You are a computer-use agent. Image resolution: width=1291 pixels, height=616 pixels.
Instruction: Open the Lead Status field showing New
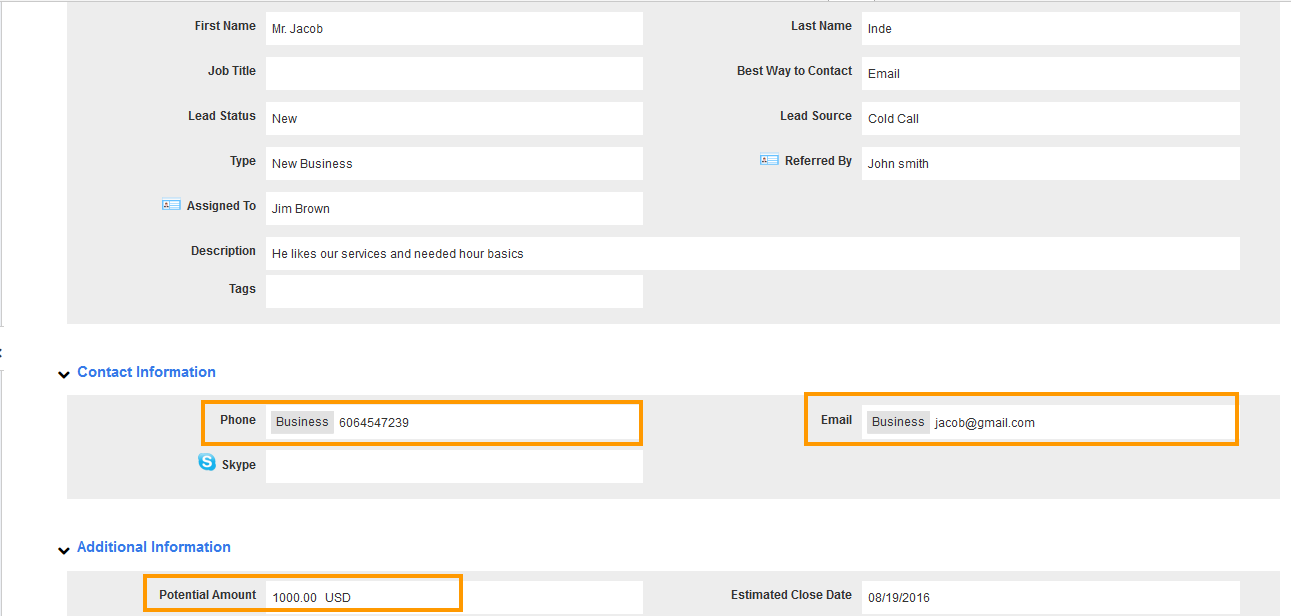click(454, 119)
